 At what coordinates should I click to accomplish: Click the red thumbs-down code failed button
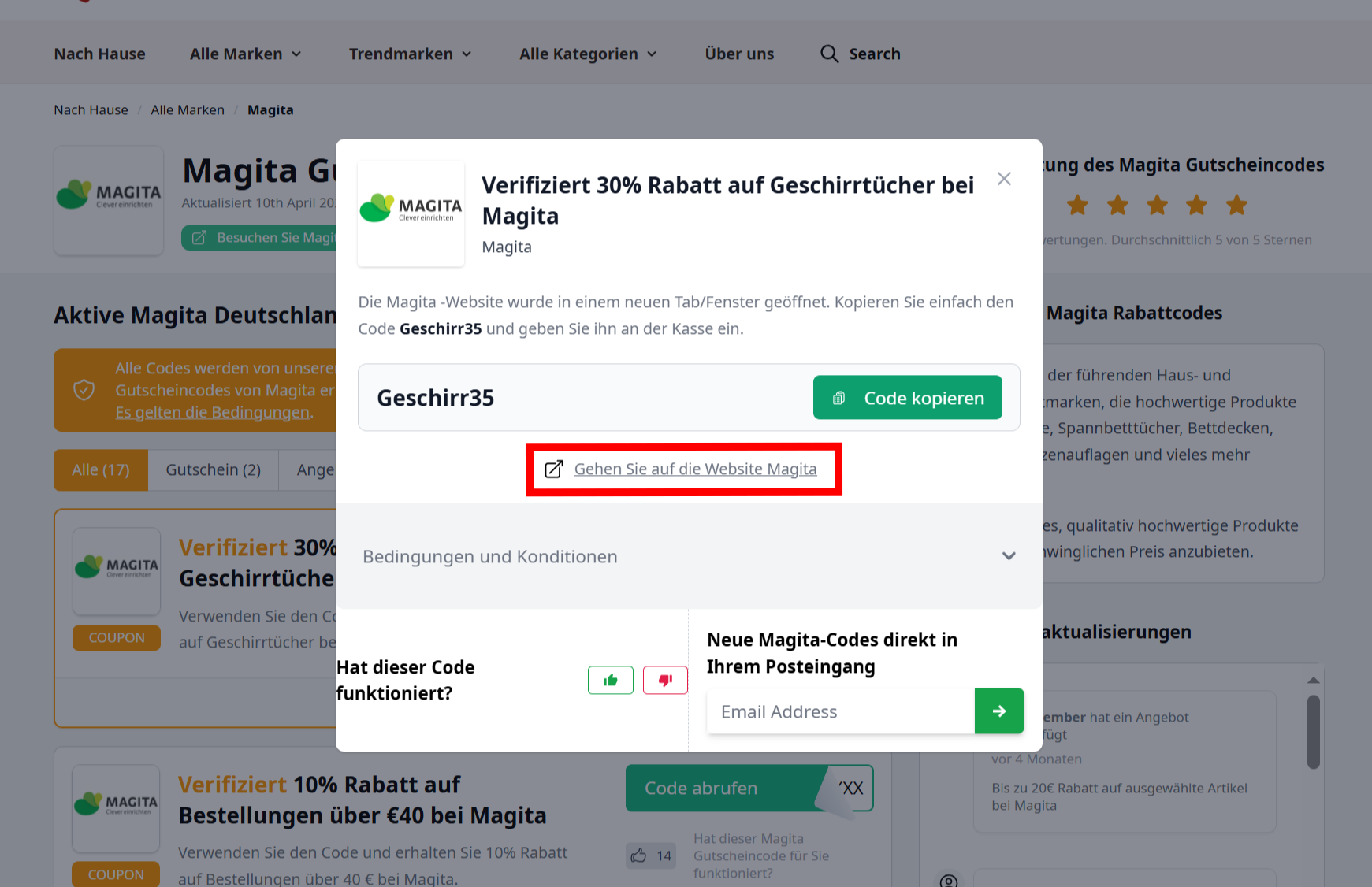point(665,681)
